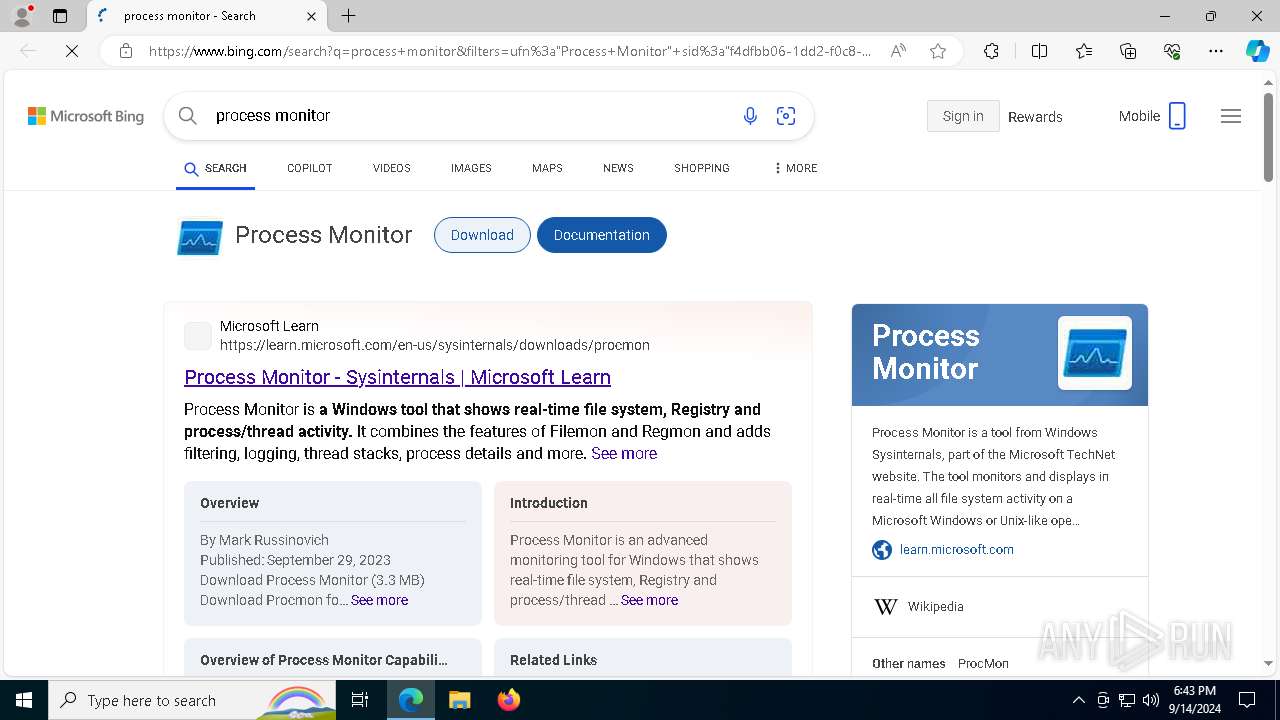Click the Related Links heading
This screenshot has width=1280, height=720.
coord(553,660)
